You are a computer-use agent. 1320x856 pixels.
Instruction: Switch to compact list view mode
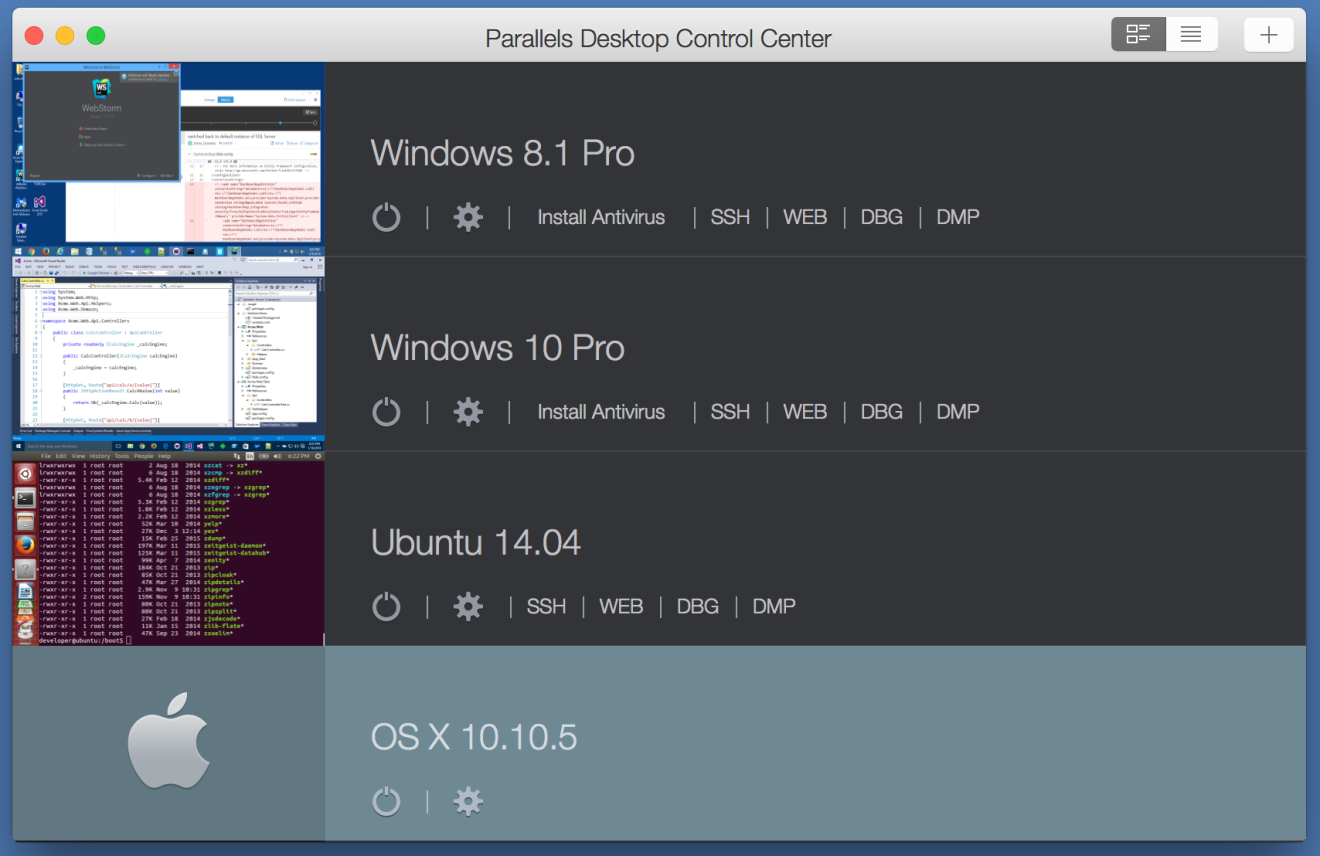[x=1191, y=35]
